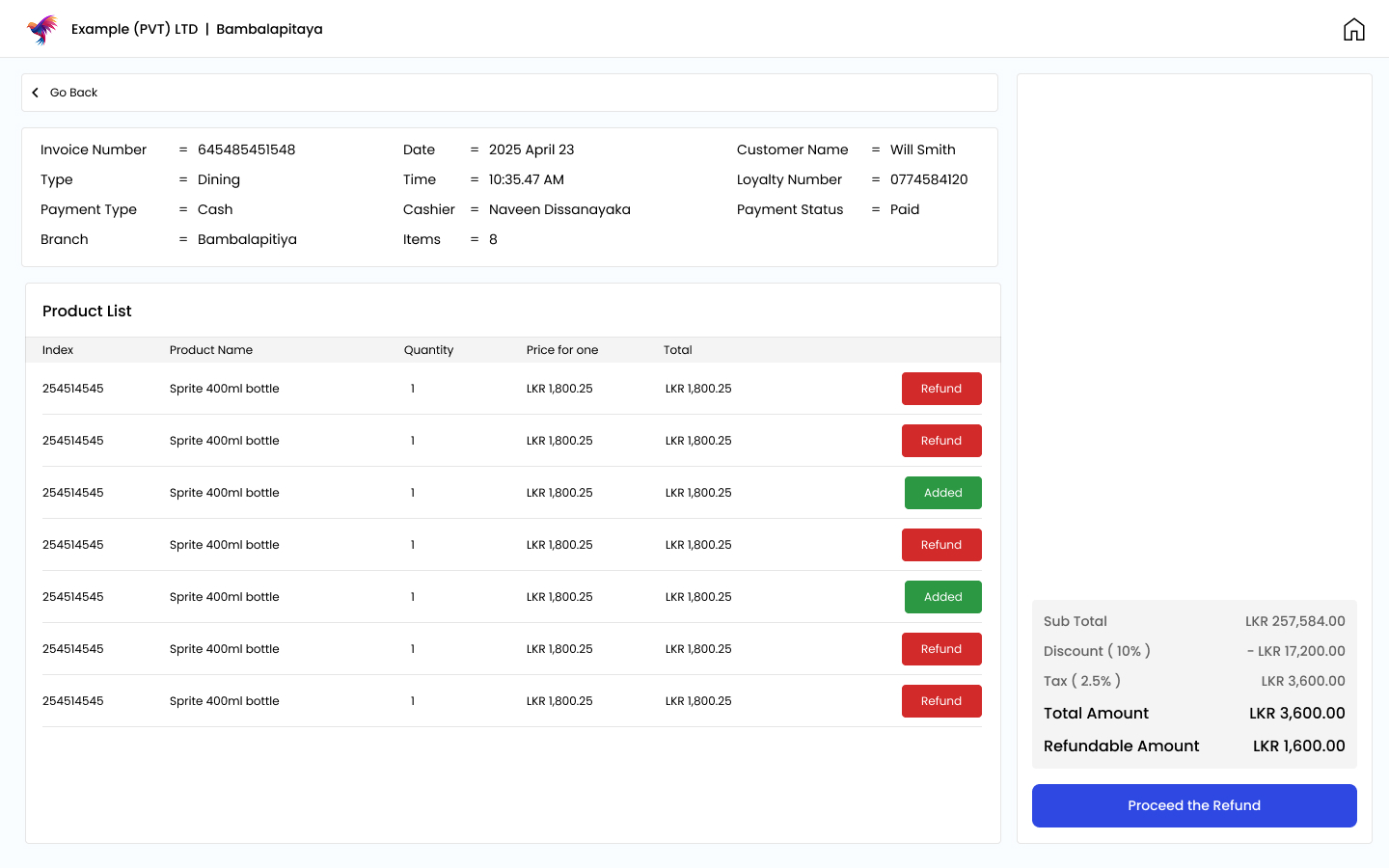Screen dimensions: 1389x868
Task: Click the invoice number 645485451548
Action: (x=246, y=149)
